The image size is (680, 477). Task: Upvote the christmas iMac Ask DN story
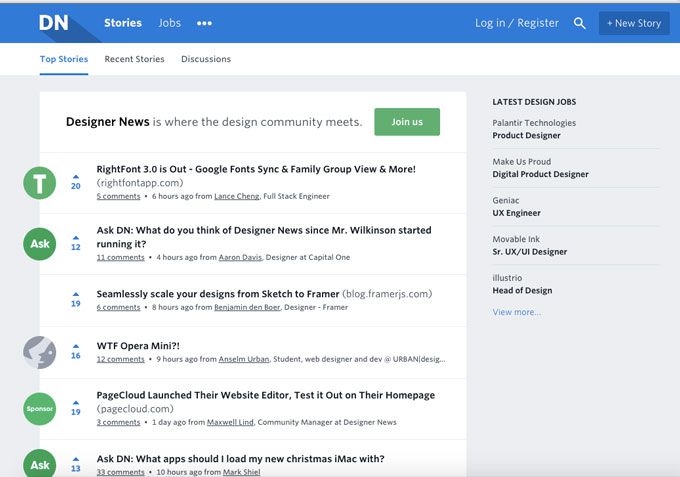(x=76, y=459)
